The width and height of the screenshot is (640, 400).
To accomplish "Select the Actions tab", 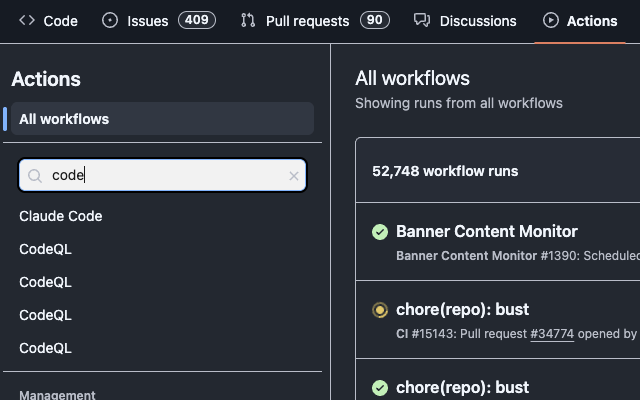I will (580, 21).
